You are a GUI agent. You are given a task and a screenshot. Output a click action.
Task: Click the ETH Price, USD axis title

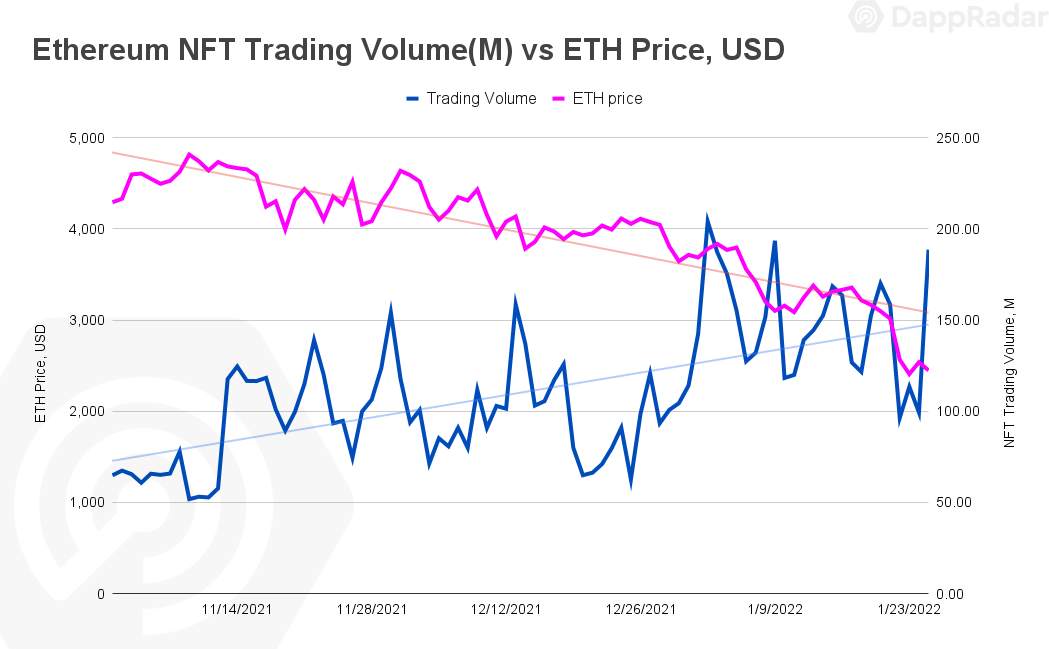(x=41, y=373)
